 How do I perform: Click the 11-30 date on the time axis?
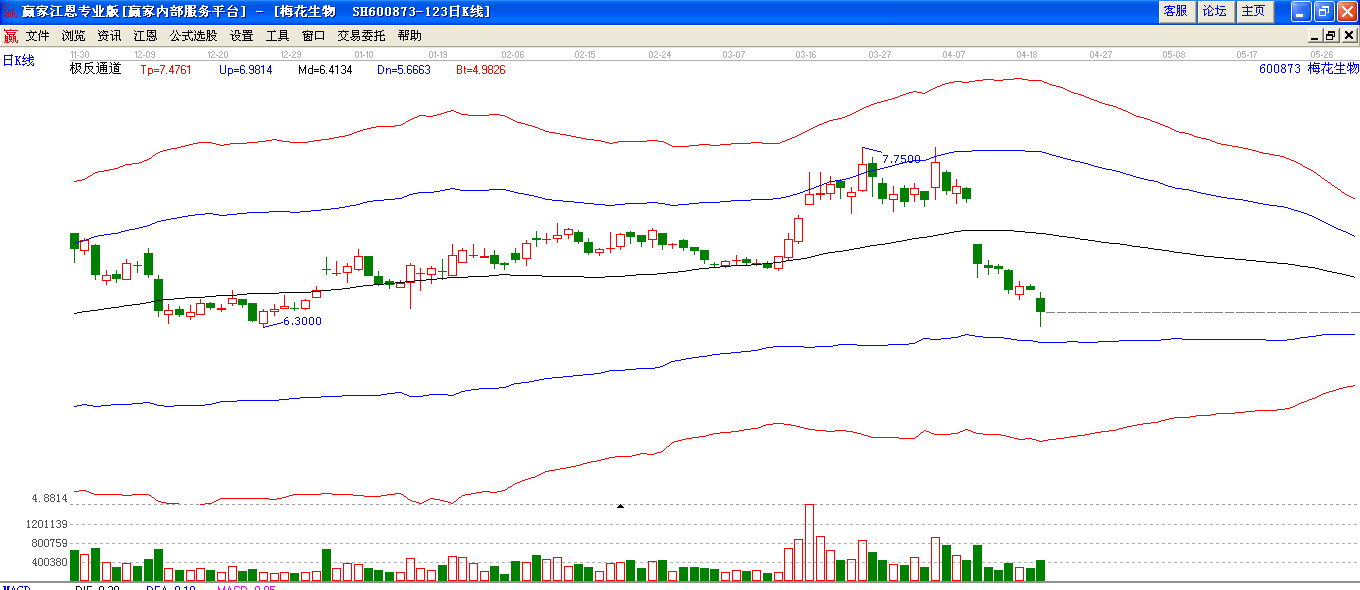point(80,54)
